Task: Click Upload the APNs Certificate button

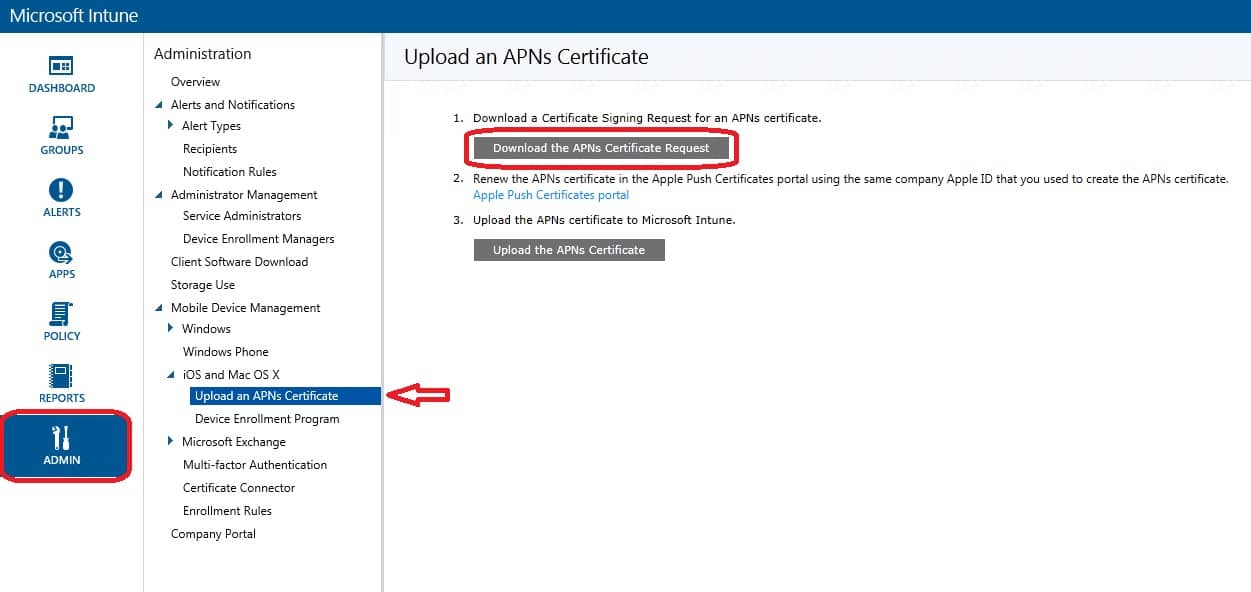Action: coord(569,250)
